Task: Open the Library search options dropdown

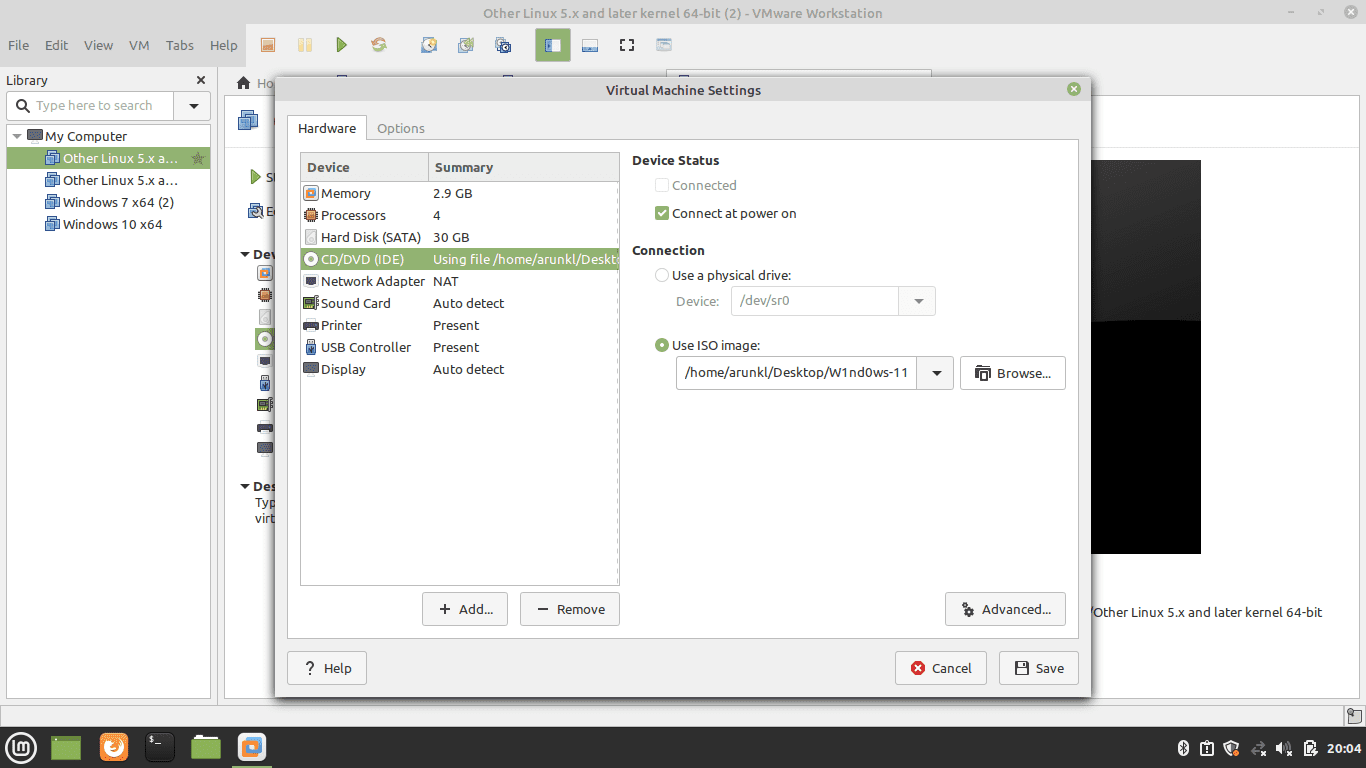Action: pyautogui.click(x=192, y=106)
